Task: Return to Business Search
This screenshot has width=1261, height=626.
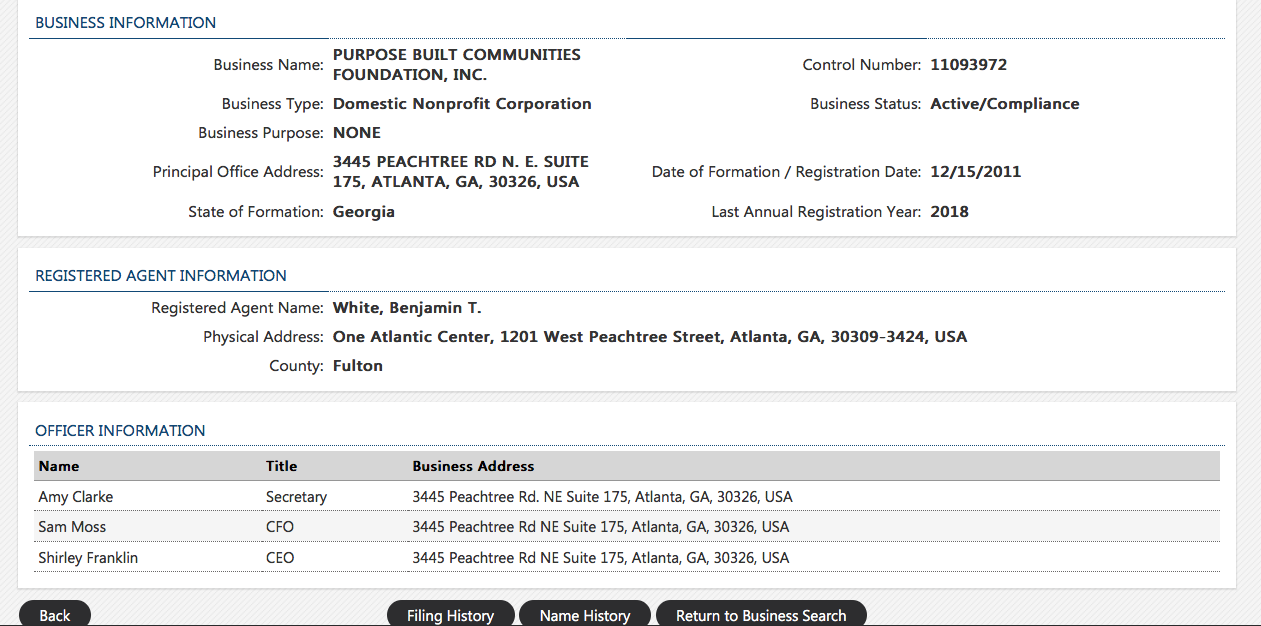Action: [x=761, y=614]
